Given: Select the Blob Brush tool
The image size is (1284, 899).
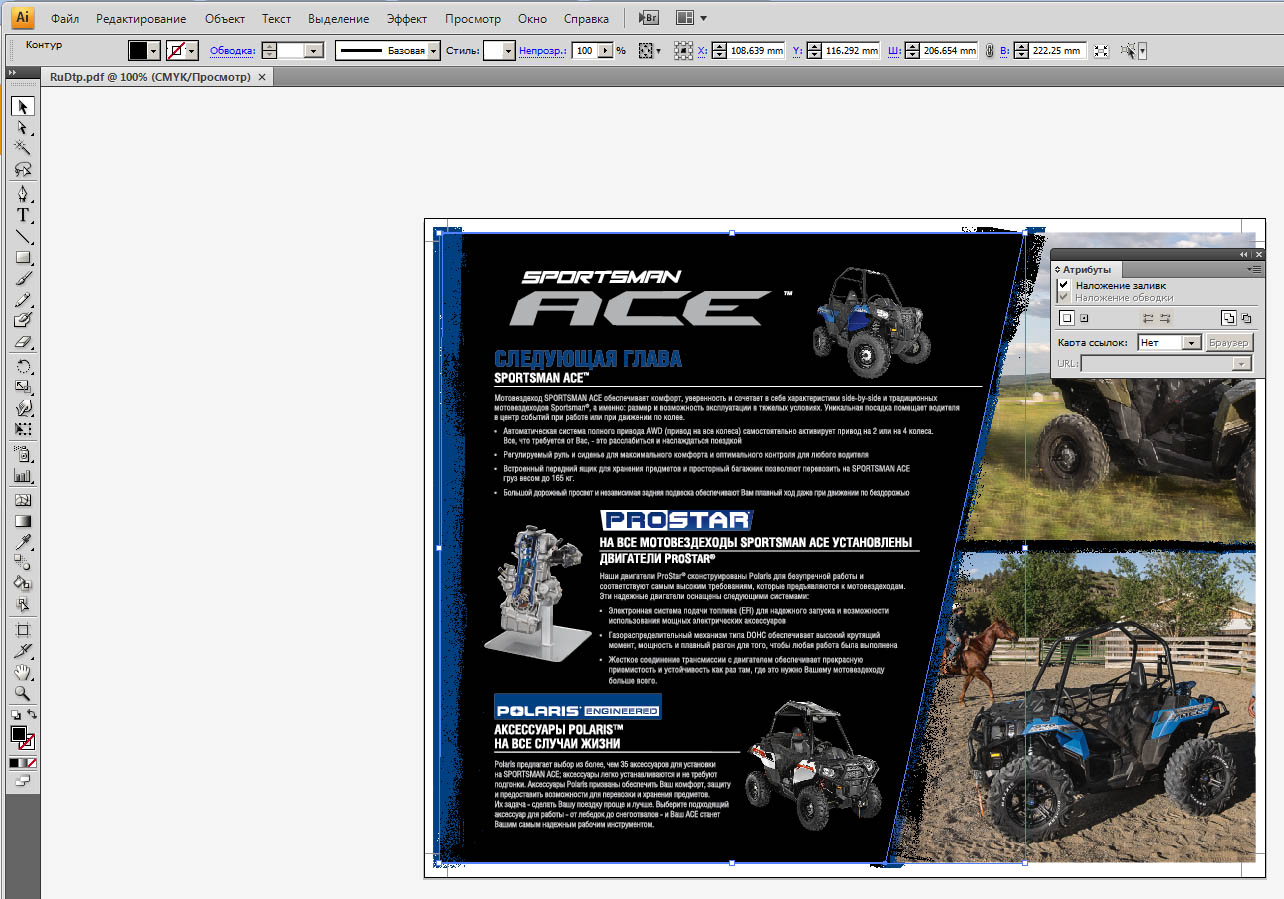Looking at the screenshot, I should [23, 320].
